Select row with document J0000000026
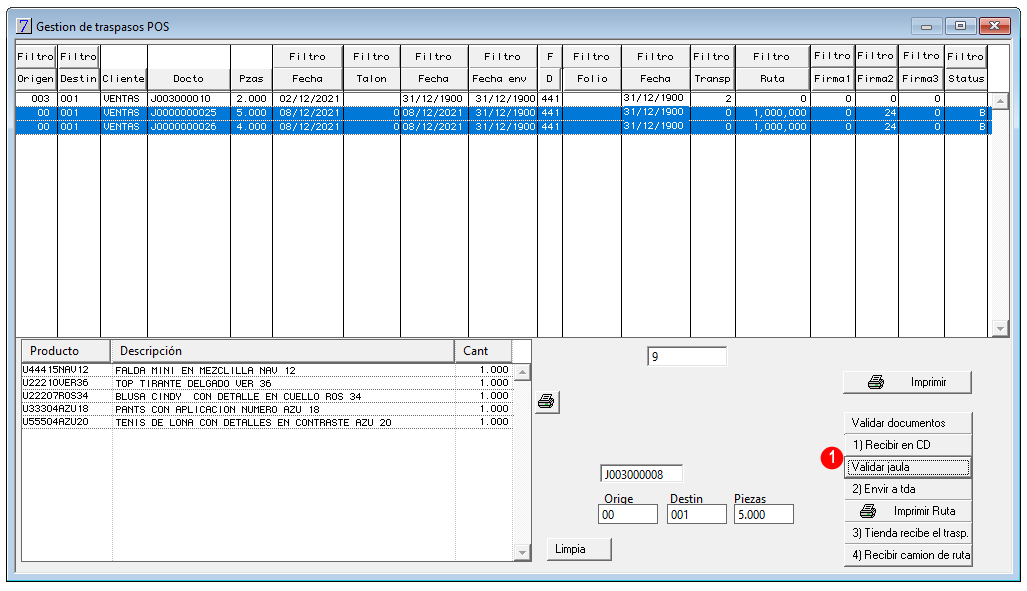 (503, 126)
